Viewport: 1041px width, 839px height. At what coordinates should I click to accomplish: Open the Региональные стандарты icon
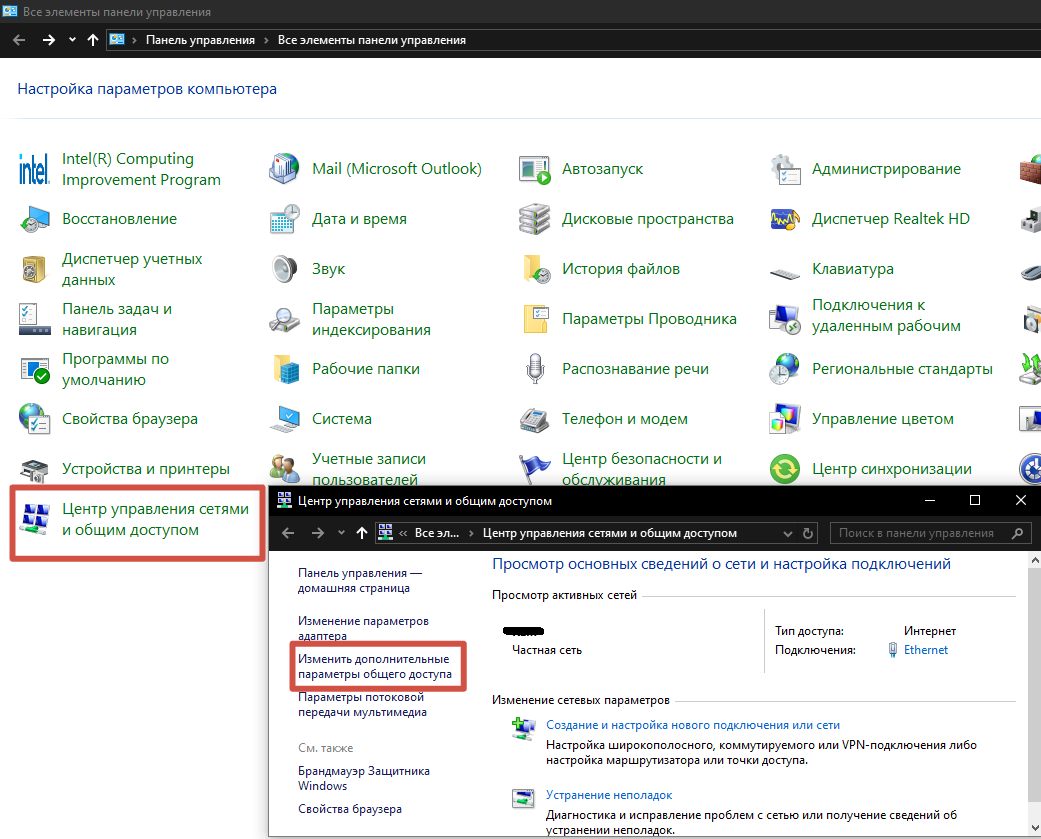click(785, 369)
